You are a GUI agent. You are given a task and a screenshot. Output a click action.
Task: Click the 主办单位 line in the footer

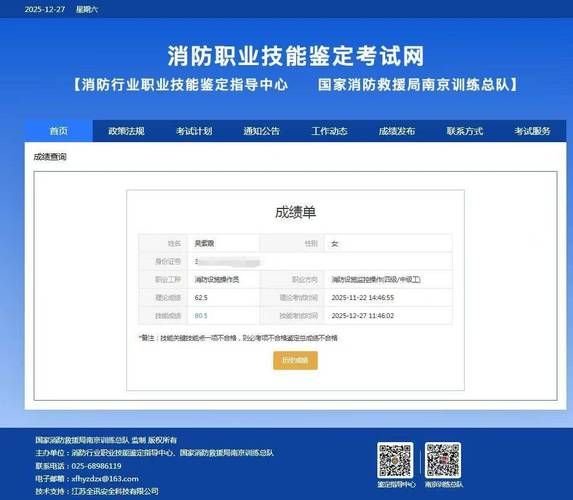click(x=155, y=453)
